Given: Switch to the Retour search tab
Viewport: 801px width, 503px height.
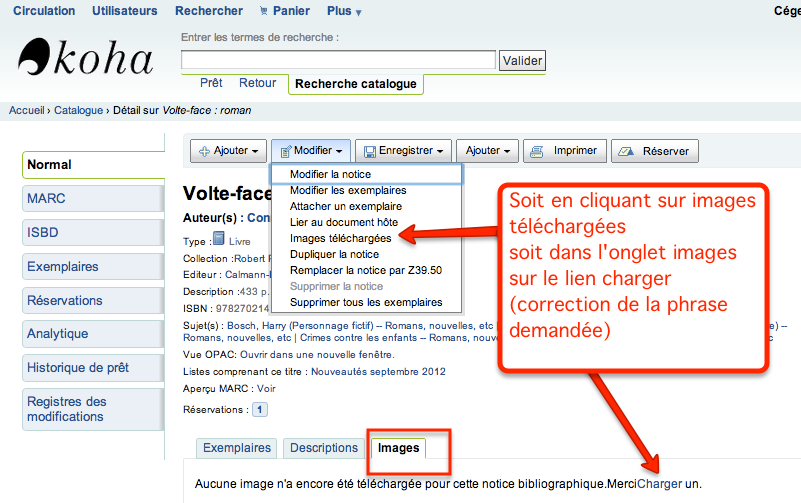Looking at the screenshot, I should (257, 83).
